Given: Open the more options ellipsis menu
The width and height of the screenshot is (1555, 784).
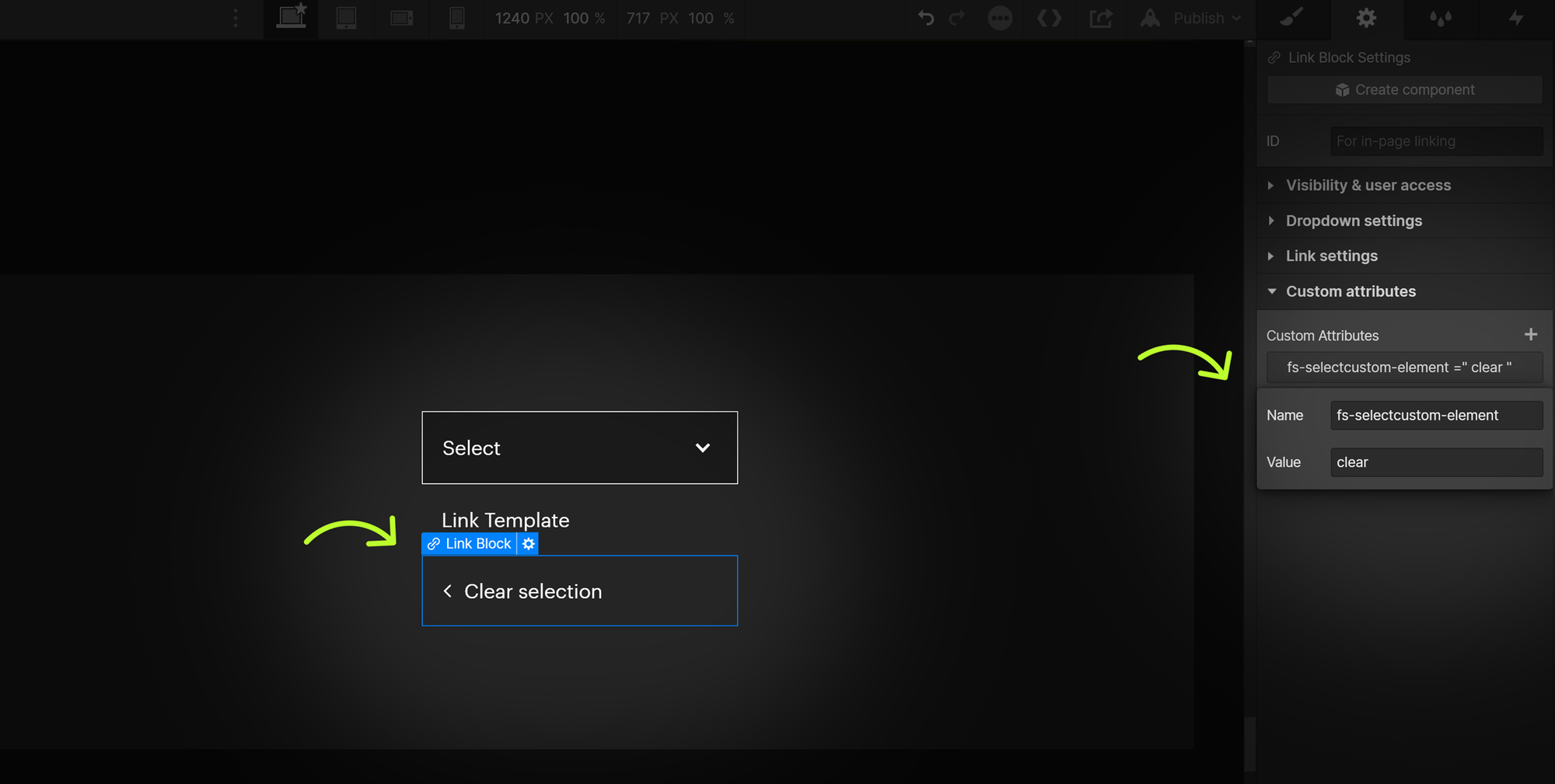Looking at the screenshot, I should [x=1000, y=18].
